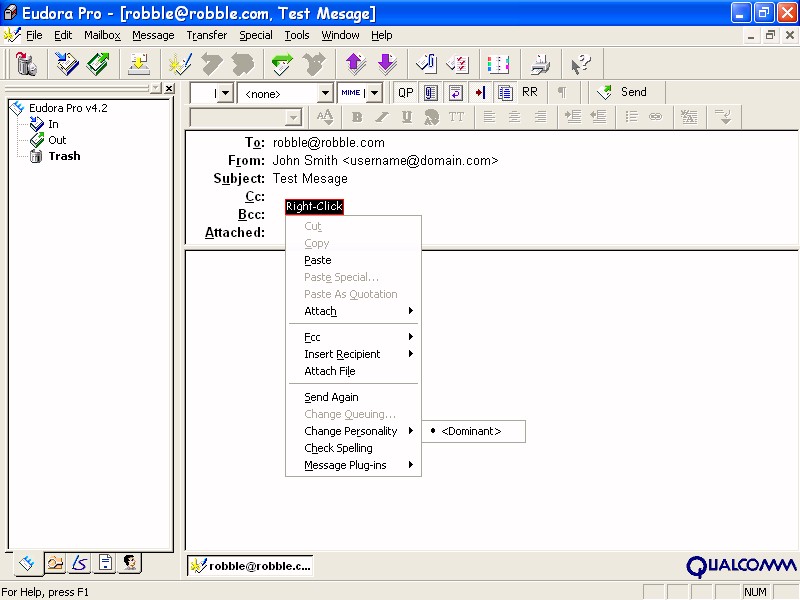Toggle Tabs in Body button
The height and width of the screenshot is (600, 800).
[x=480, y=92]
